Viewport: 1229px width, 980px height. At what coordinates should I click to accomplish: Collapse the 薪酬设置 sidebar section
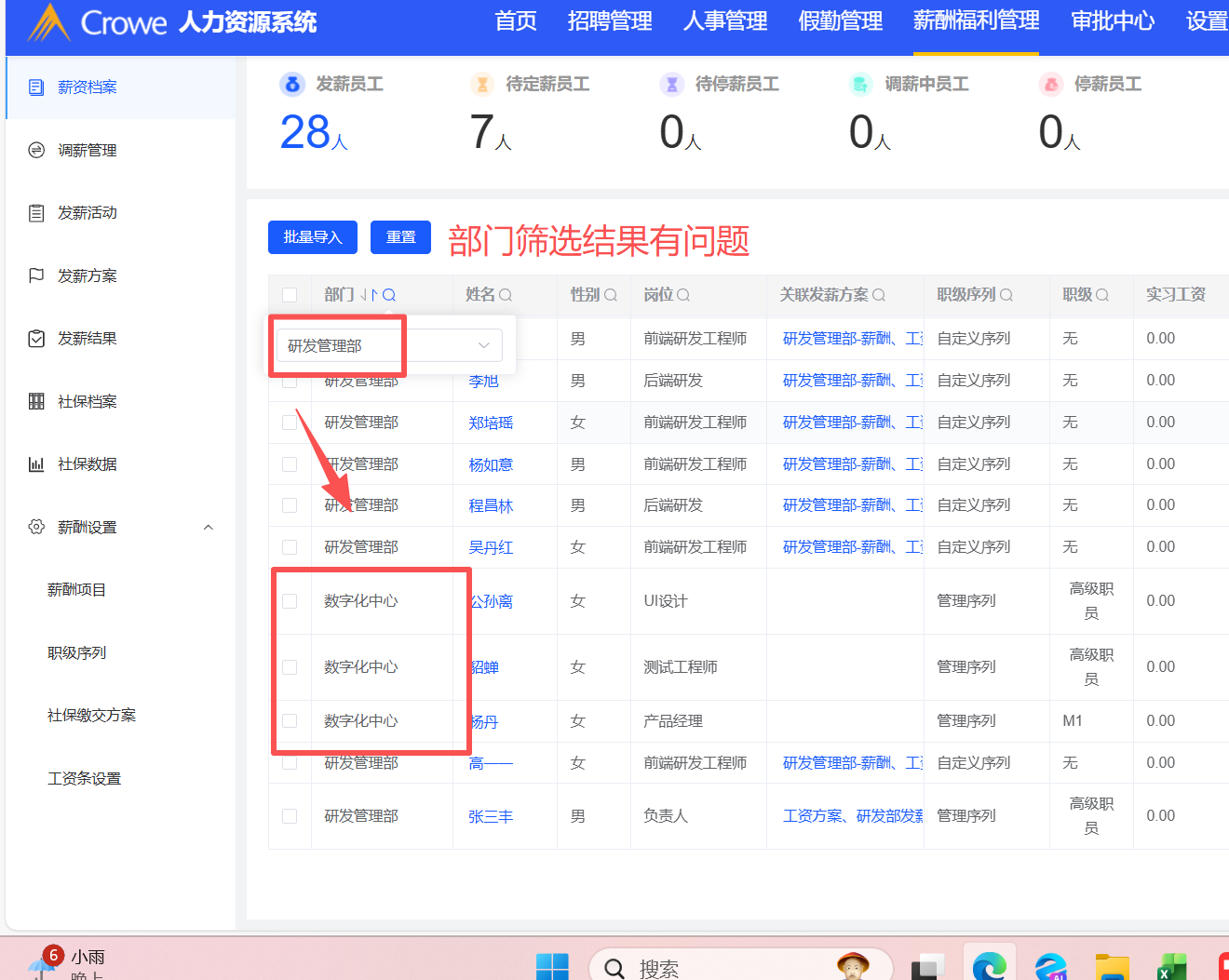pos(209,528)
